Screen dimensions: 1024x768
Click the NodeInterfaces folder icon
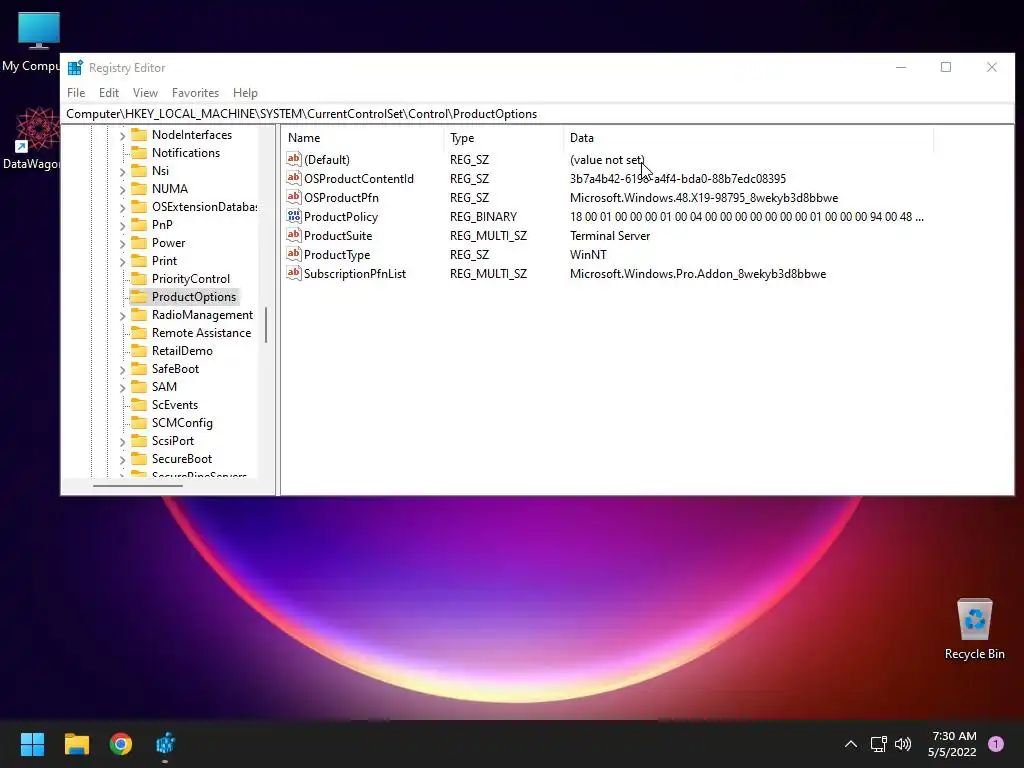(x=138, y=135)
